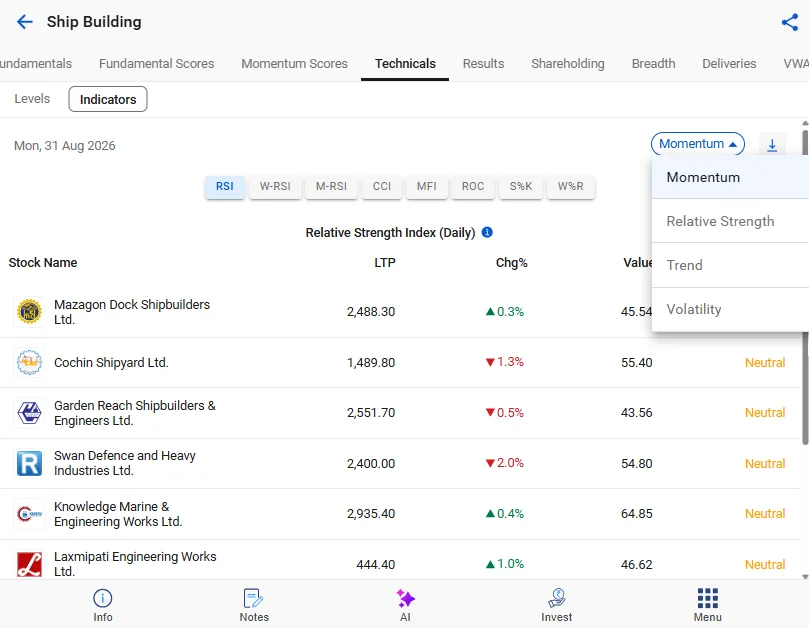Select the ROC indicator chip
This screenshot has width=809, height=628.
473,186
